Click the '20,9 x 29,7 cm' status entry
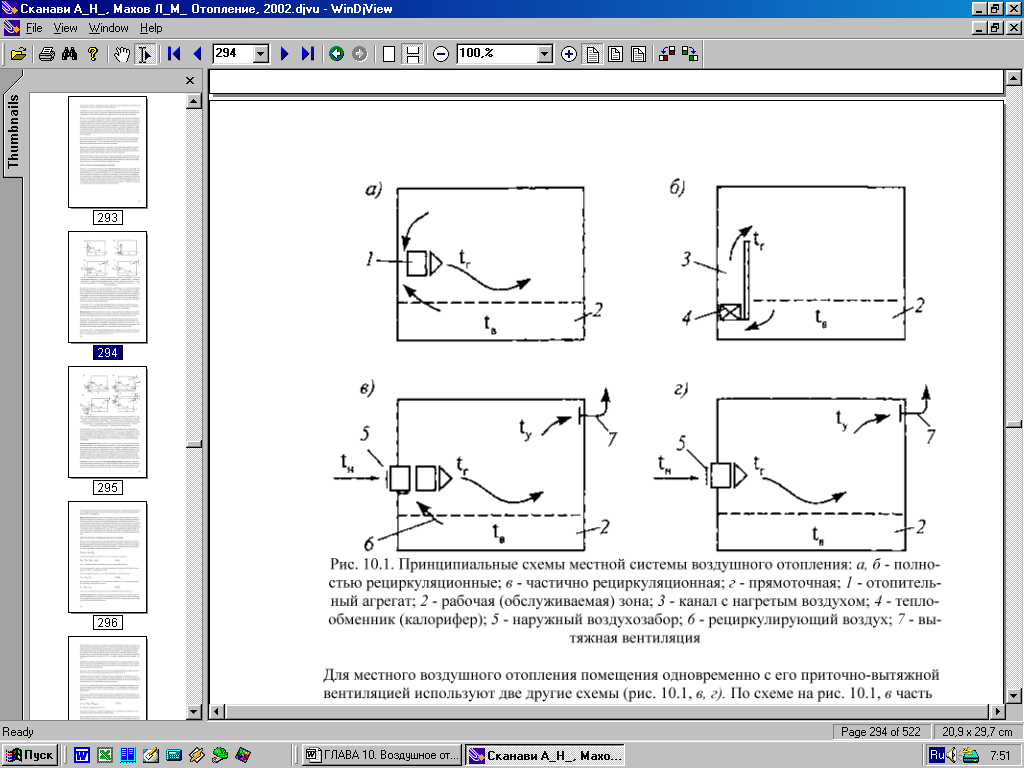The width and height of the screenshot is (1024, 768). pyautogui.click(x=977, y=732)
